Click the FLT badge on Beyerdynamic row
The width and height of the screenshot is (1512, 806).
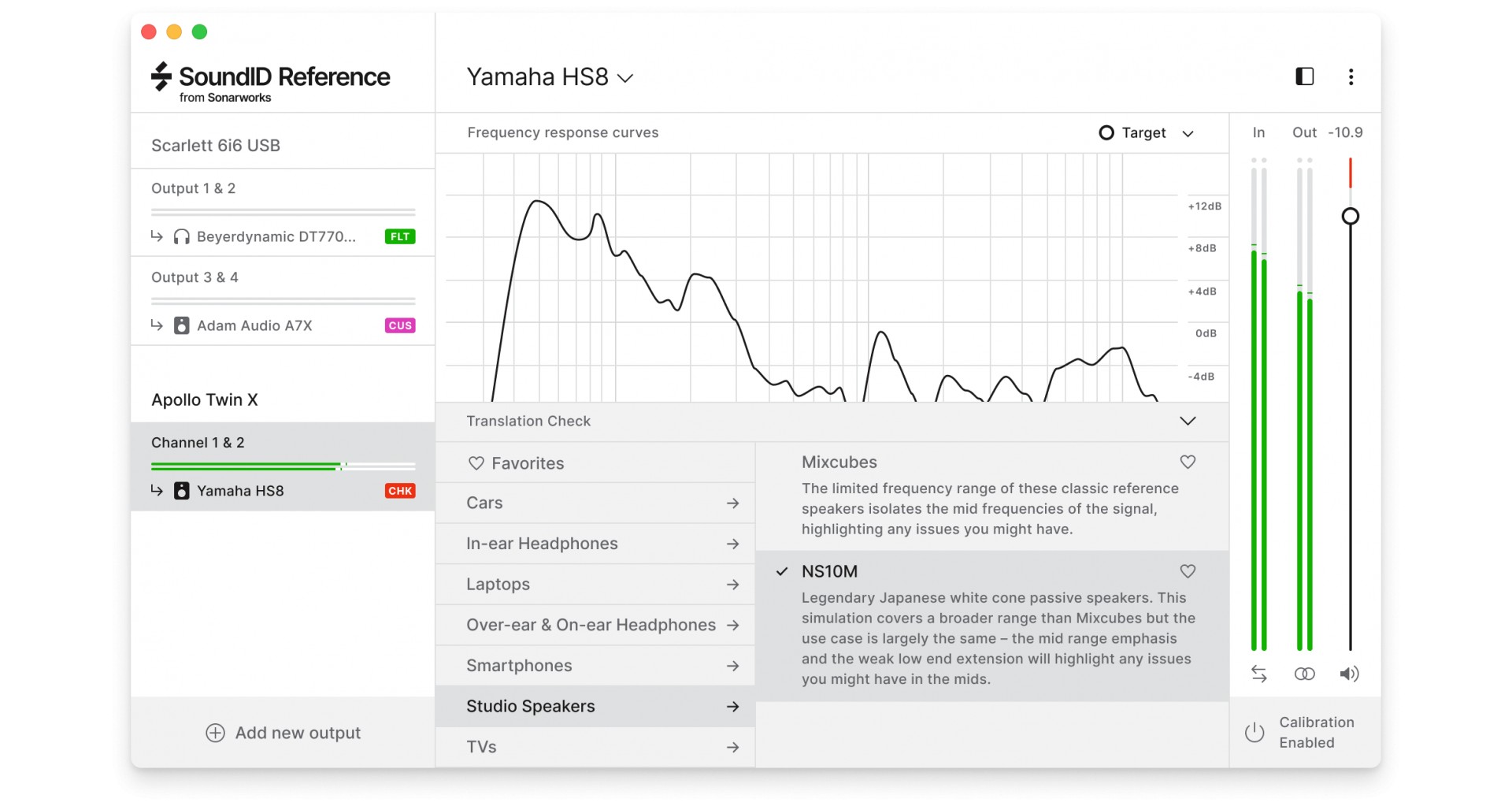tap(400, 236)
